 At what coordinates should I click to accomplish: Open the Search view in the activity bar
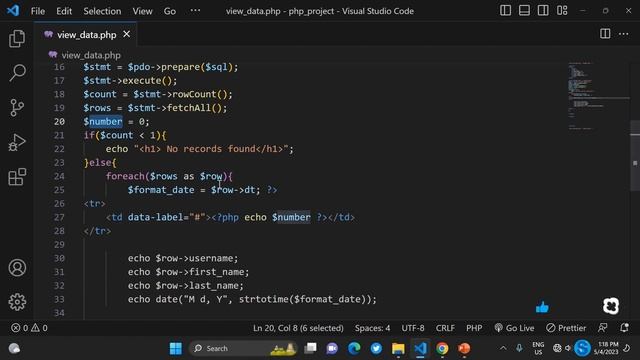17,73
